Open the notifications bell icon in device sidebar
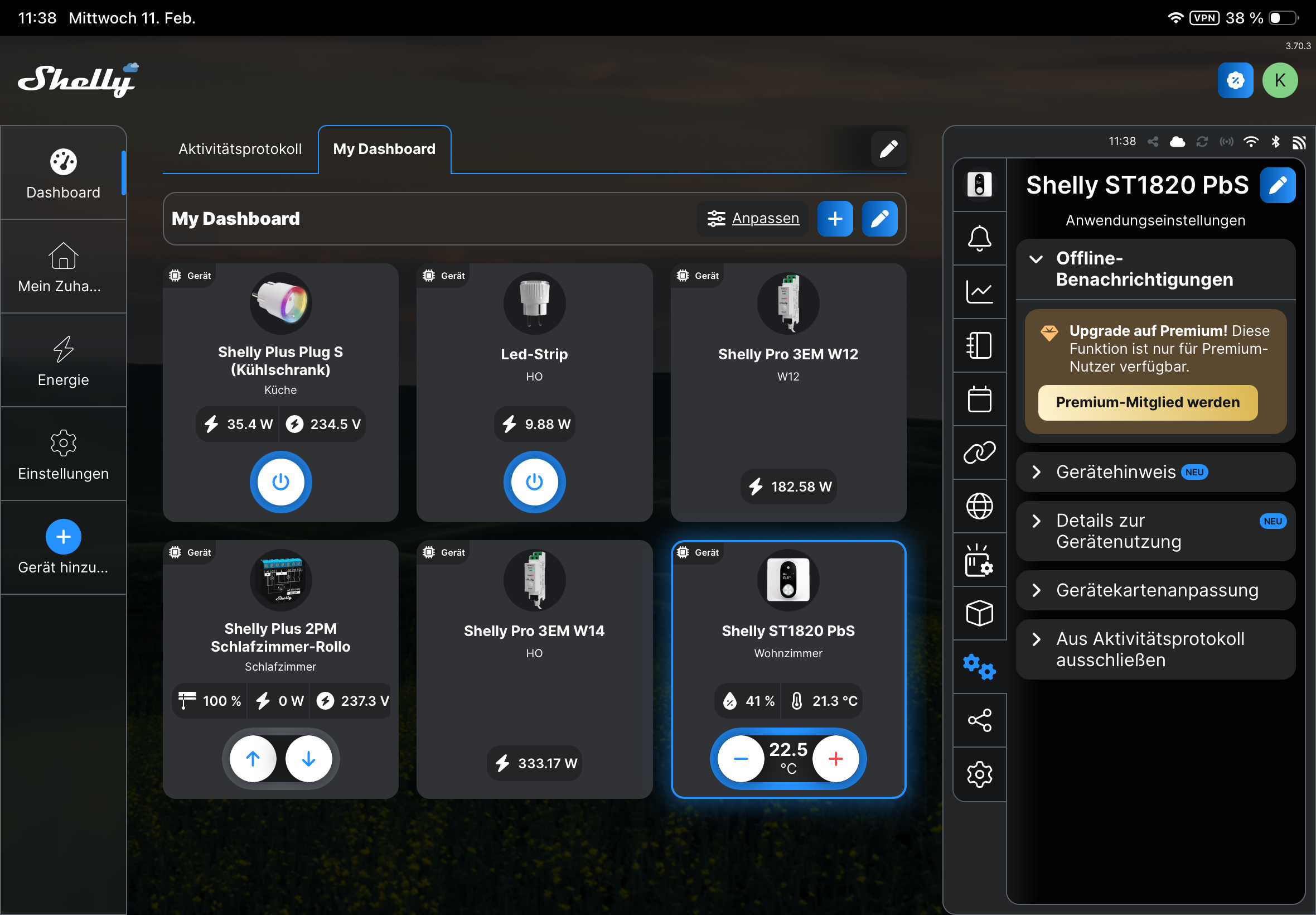The height and width of the screenshot is (915, 1316). click(979, 238)
